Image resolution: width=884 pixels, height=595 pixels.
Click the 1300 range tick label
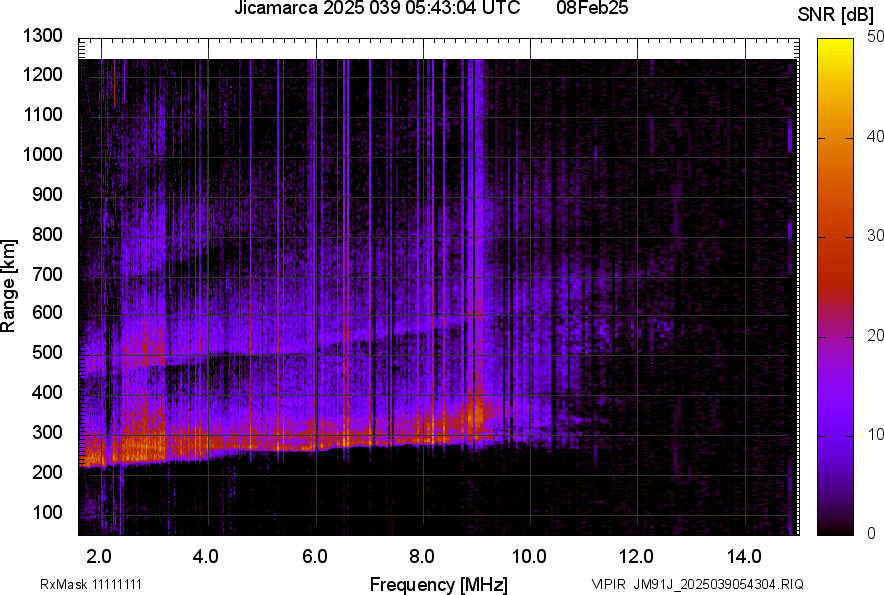(43, 36)
